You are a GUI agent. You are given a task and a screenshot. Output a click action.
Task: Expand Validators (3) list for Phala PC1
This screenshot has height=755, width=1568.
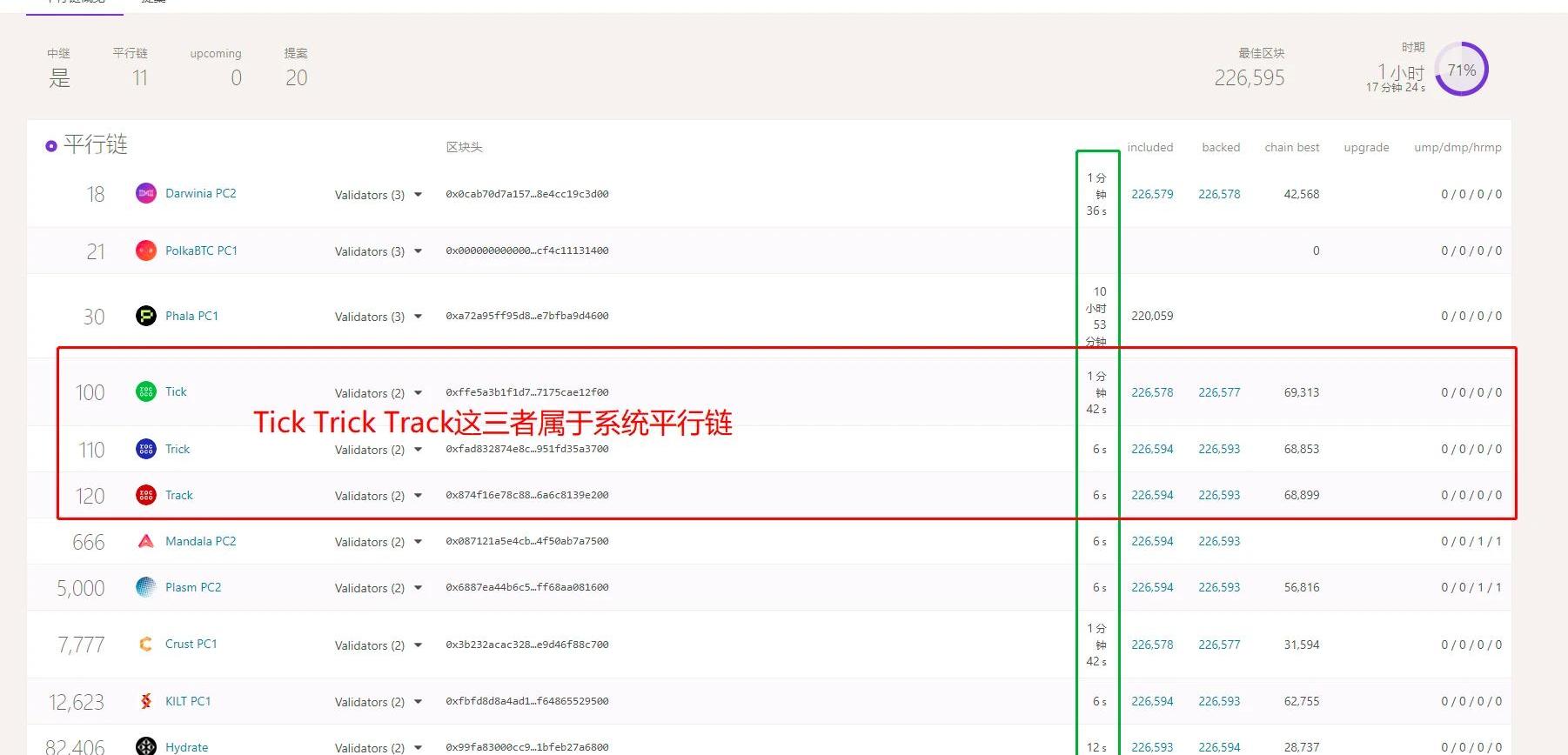pos(418,317)
